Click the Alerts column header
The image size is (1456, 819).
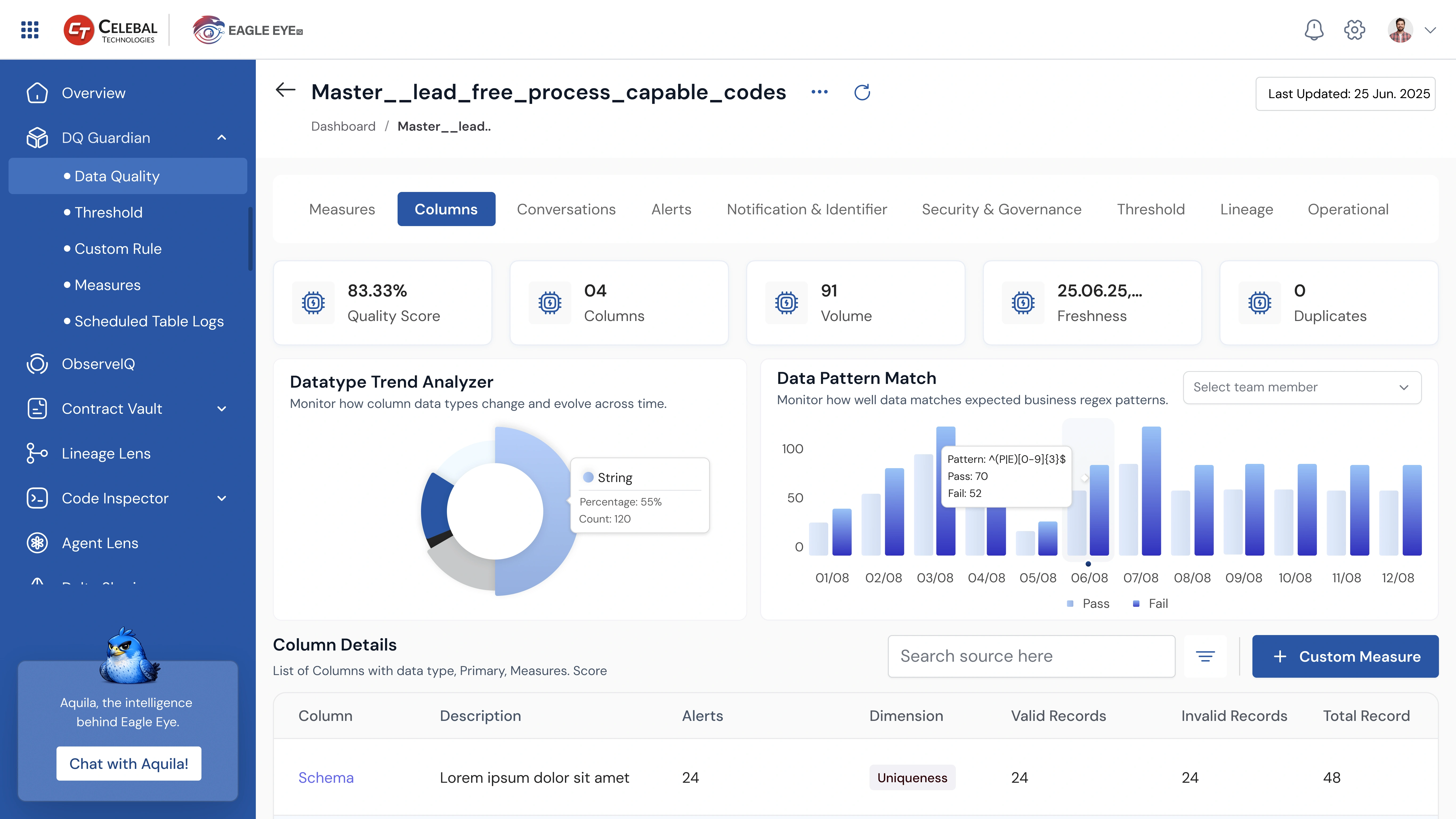(x=703, y=716)
